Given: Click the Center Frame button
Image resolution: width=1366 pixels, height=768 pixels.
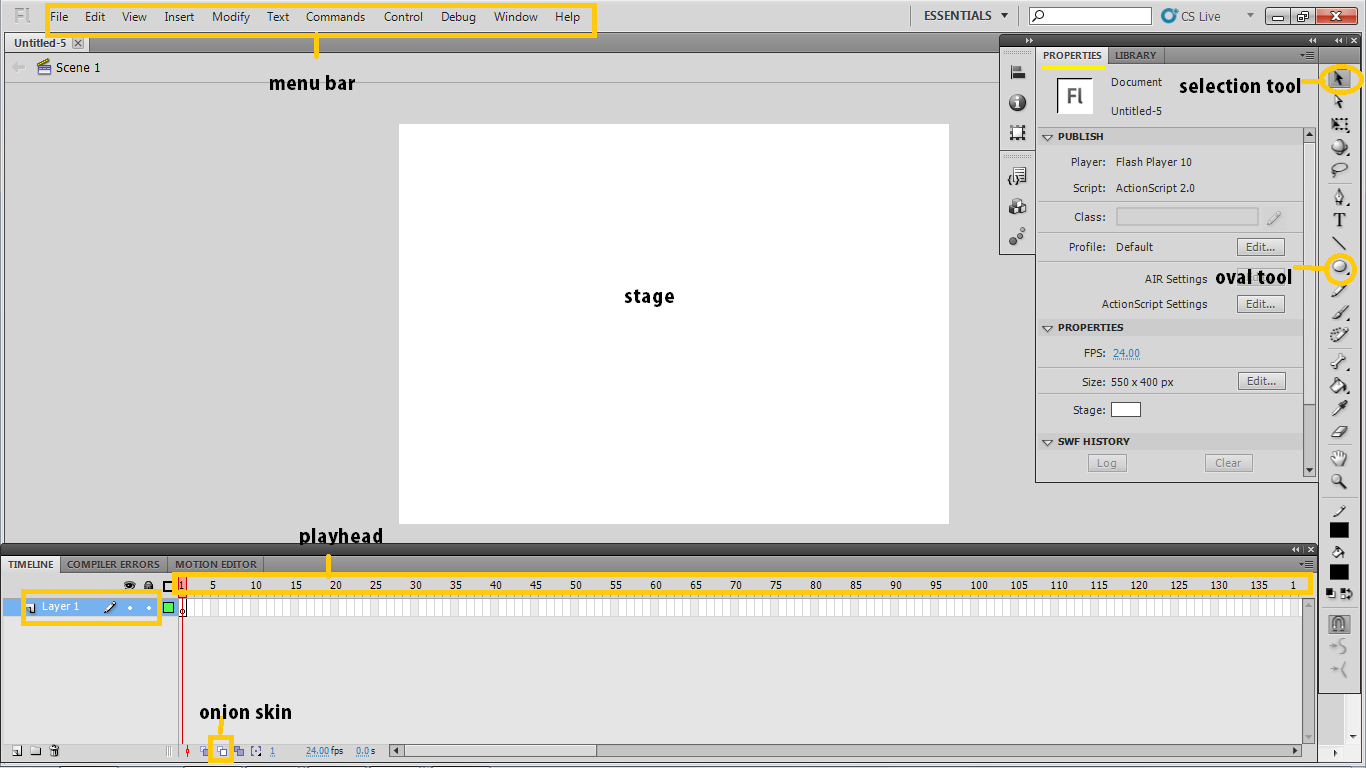Looking at the screenshot, I should pyautogui.click(x=187, y=750).
